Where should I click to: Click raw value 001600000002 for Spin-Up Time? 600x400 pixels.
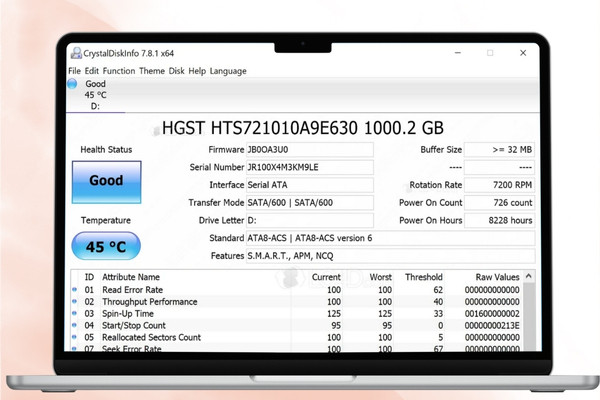point(492,313)
